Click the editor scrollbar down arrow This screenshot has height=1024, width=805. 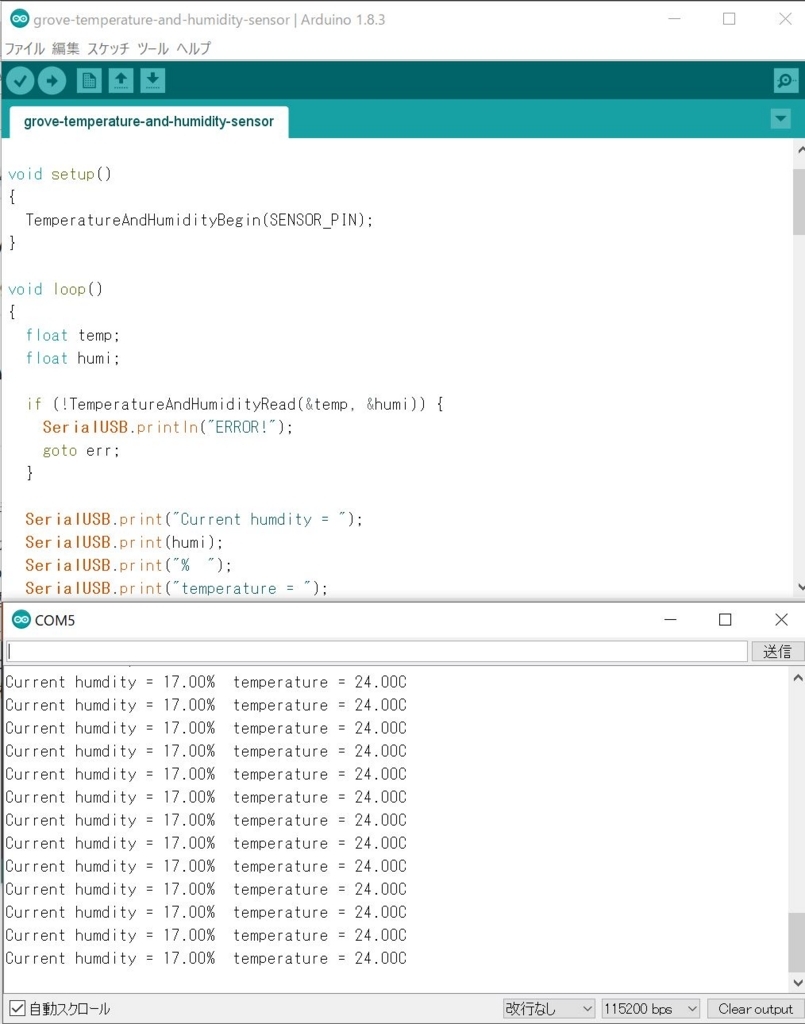click(x=800, y=588)
